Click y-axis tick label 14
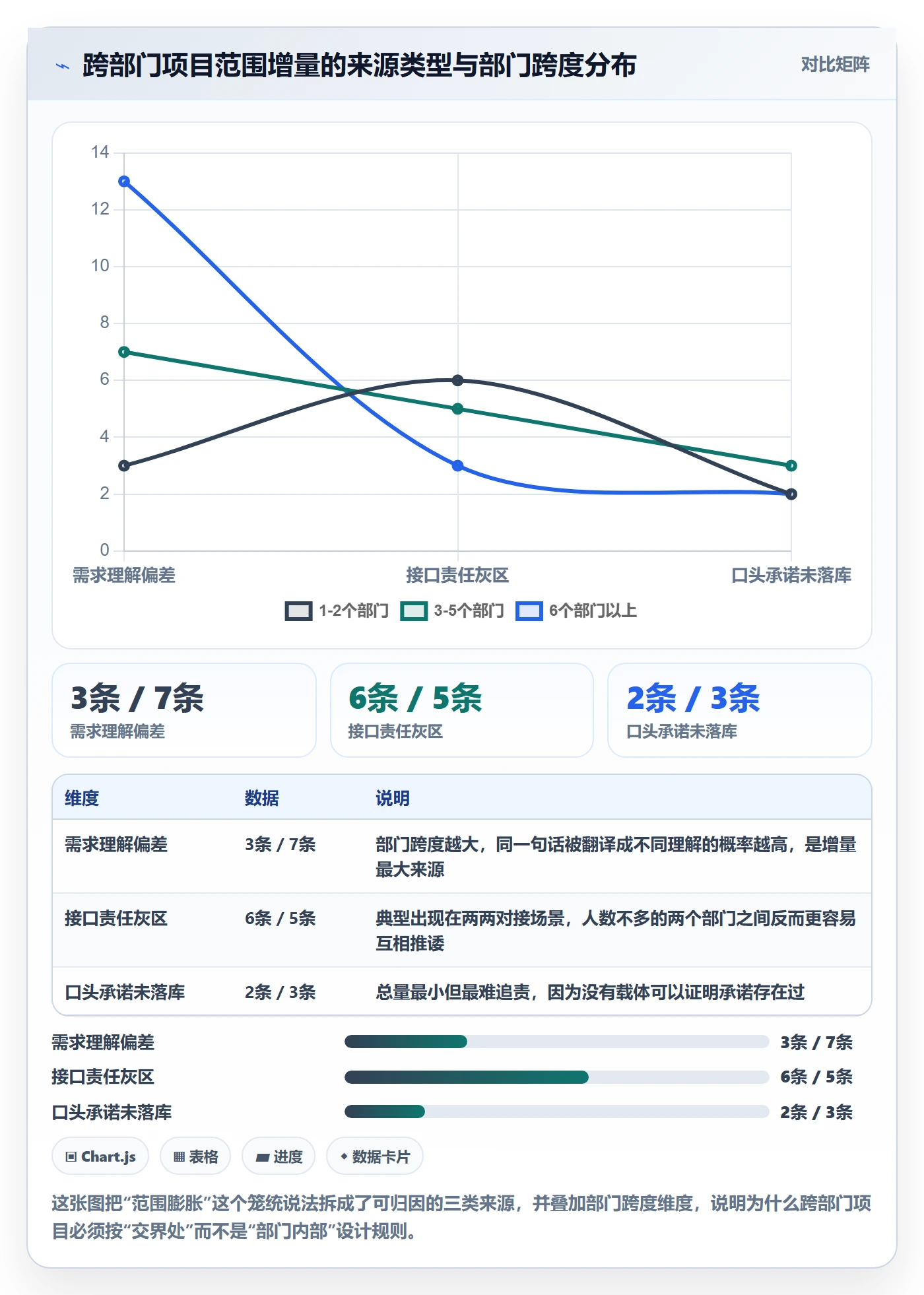The width and height of the screenshot is (924, 1295). (100, 152)
